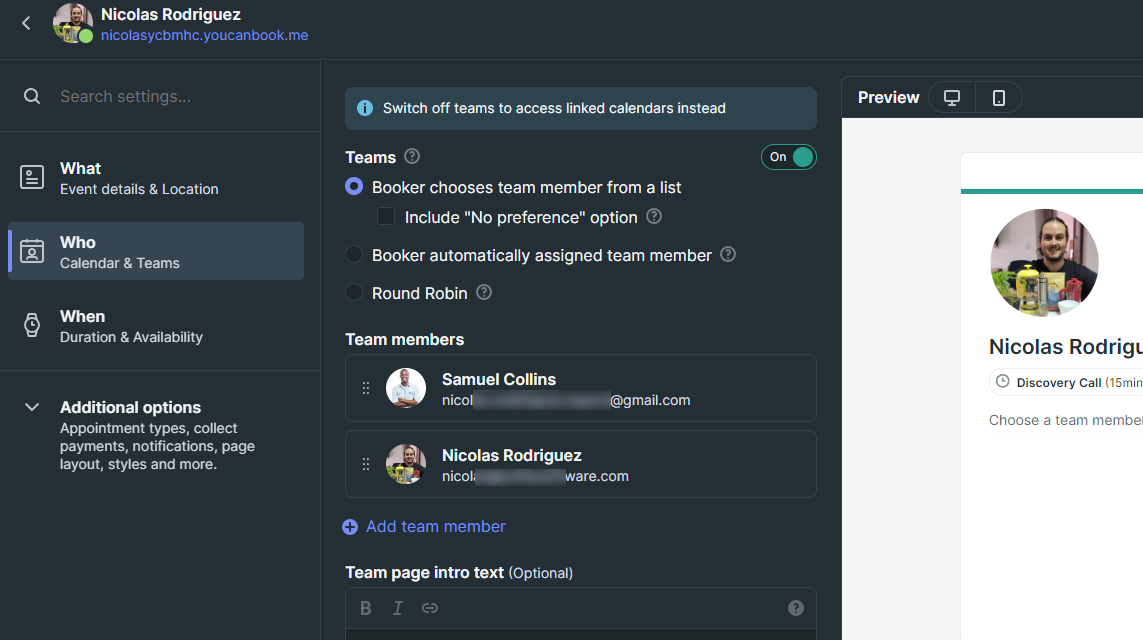1143x640 pixels.
Task: Open the What Event details & Location tab
Action: tap(156, 178)
